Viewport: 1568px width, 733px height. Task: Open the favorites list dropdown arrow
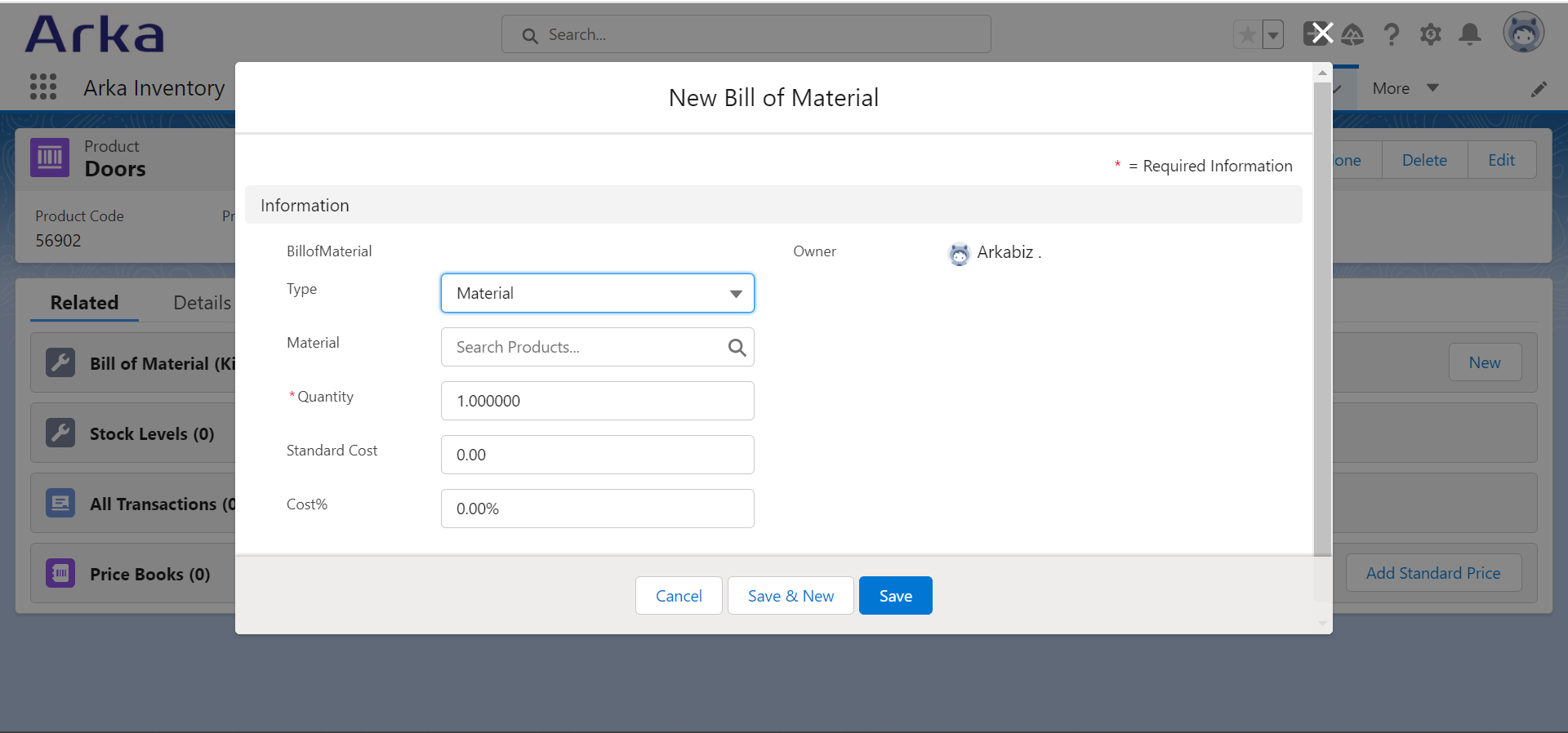tap(1273, 35)
